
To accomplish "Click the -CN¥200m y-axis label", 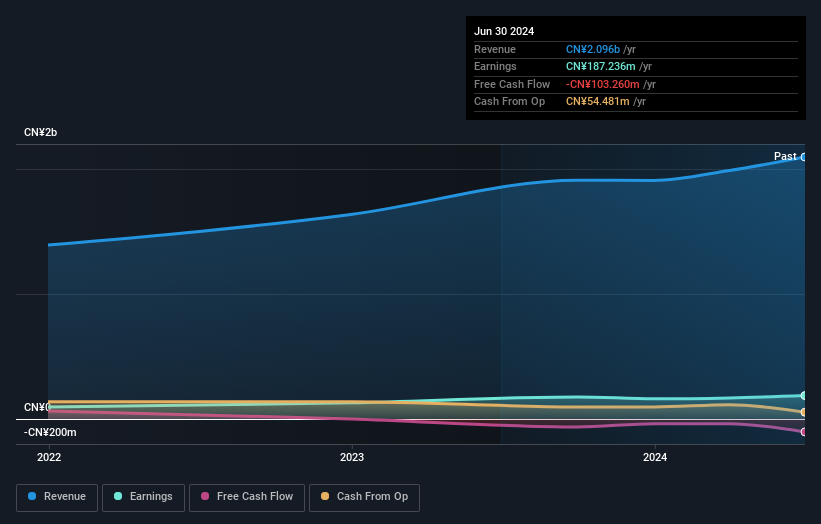I will pyautogui.click(x=50, y=432).
